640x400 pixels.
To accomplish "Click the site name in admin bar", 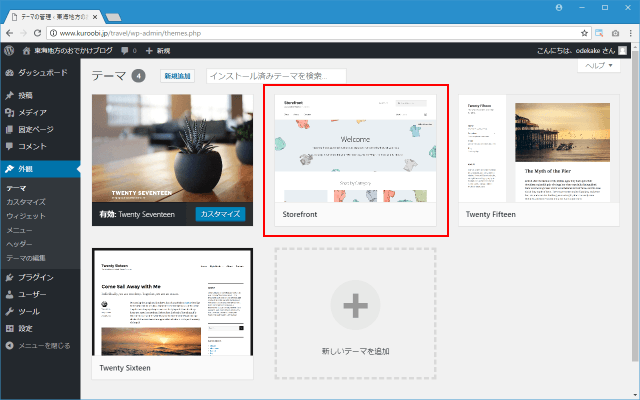I will (x=73, y=51).
